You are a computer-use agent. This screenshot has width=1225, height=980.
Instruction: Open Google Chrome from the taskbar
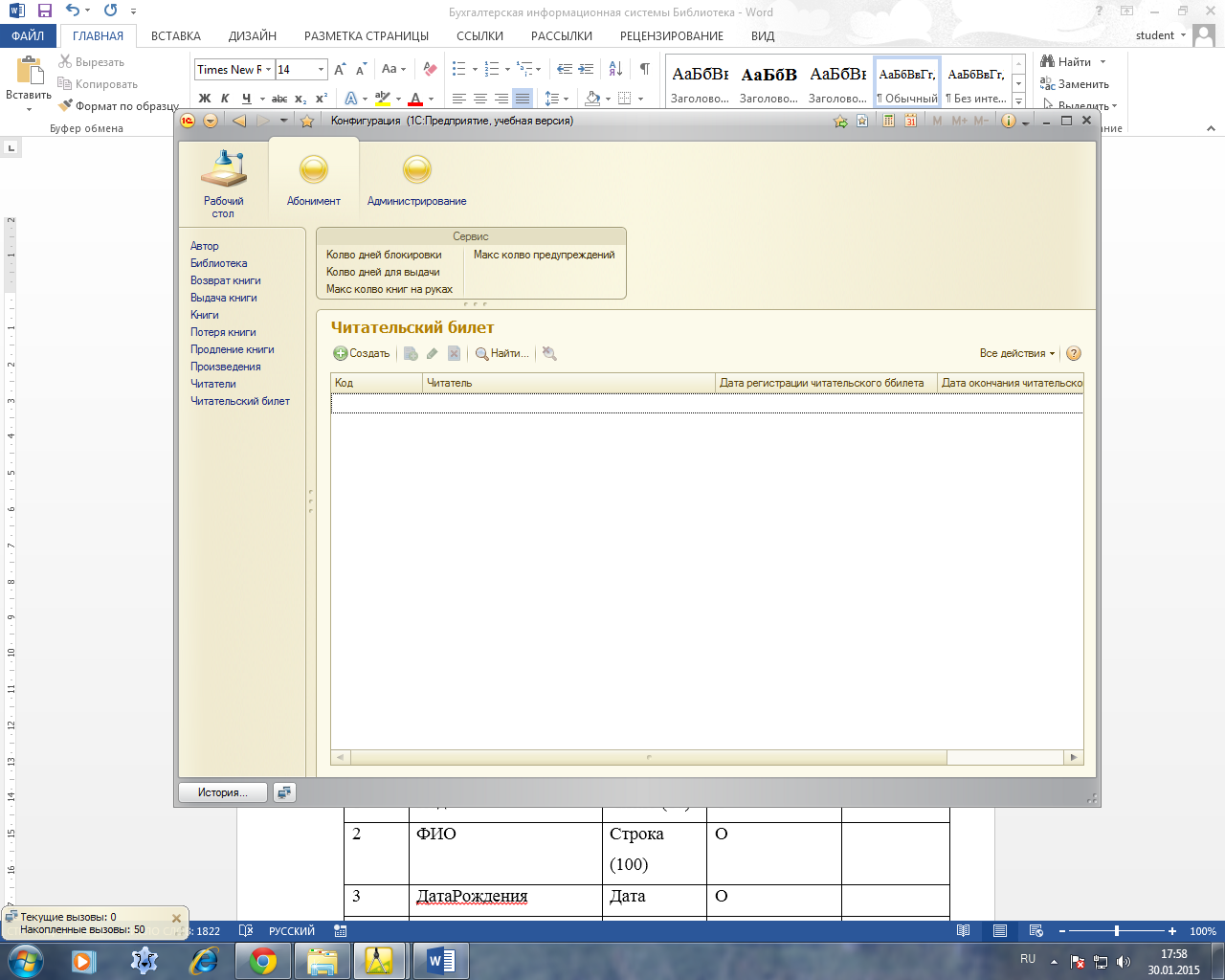pyautogui.click(x=262, y=960)
